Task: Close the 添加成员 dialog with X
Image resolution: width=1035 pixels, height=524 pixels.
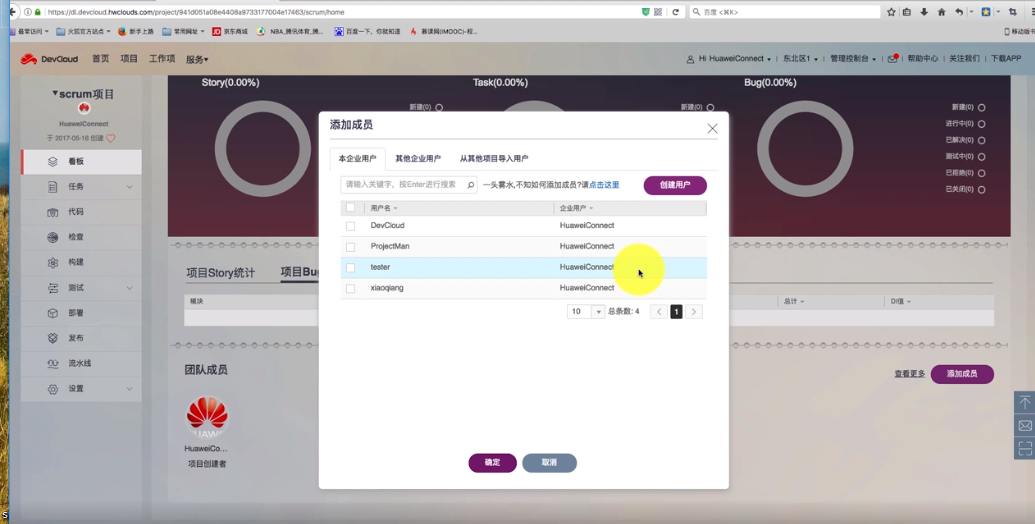Action: [x=712, y=129]
